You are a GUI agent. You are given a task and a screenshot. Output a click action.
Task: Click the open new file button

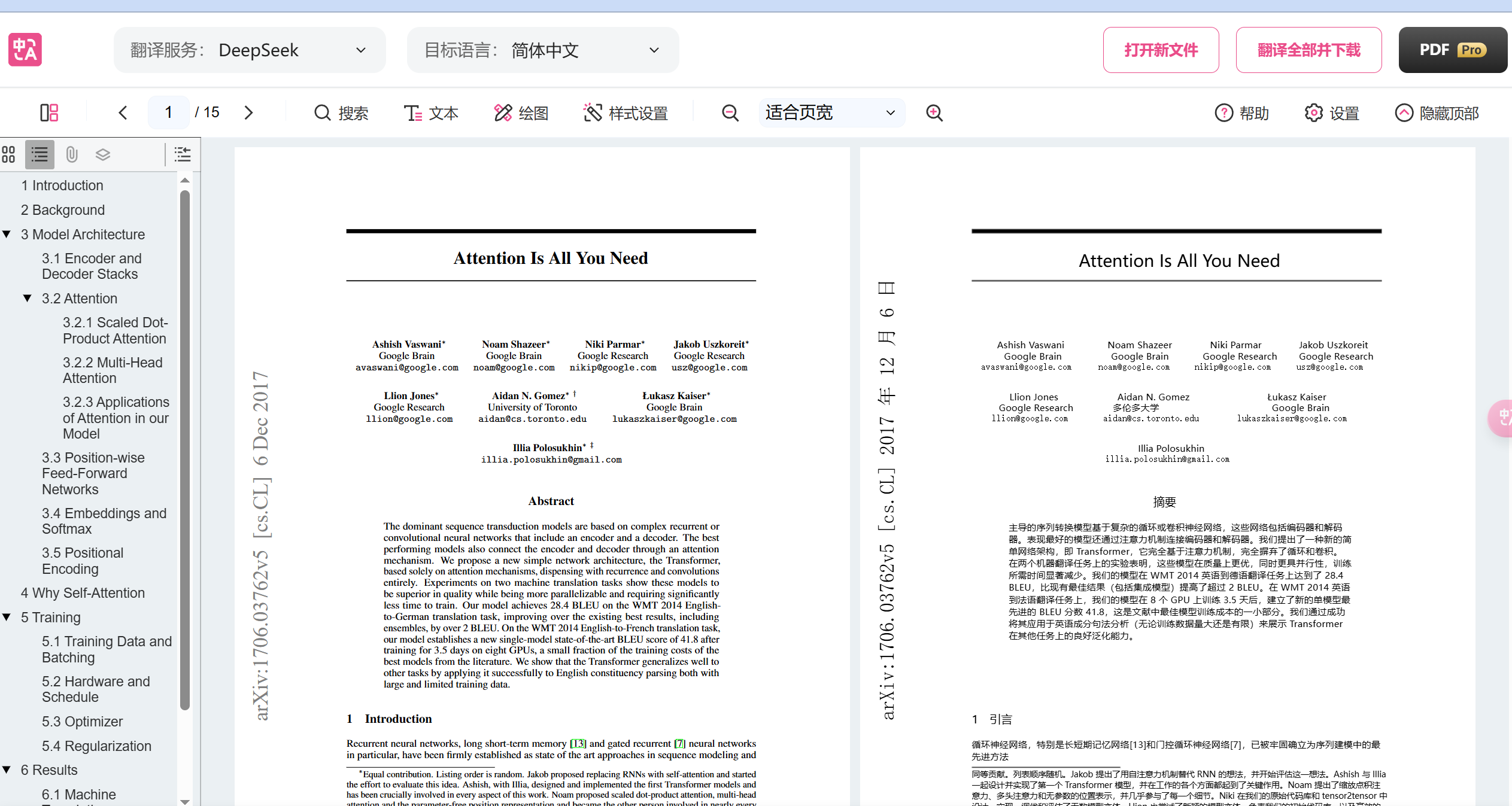point(1161,50)
